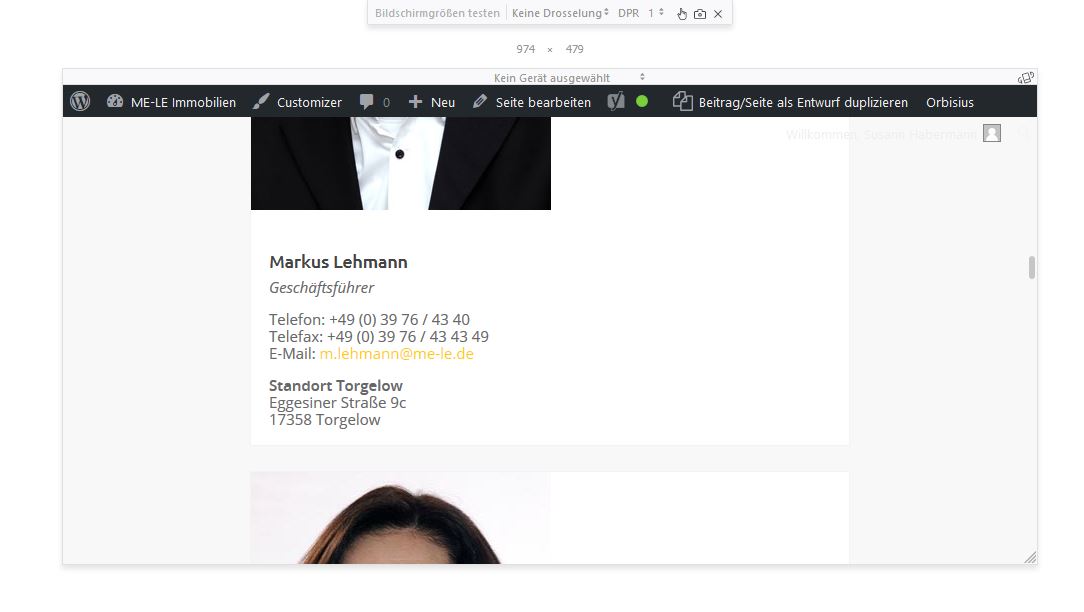The image size is (1084, 612).
Task: Open the Orbisius admin bar item
Action: coord(950,102)
